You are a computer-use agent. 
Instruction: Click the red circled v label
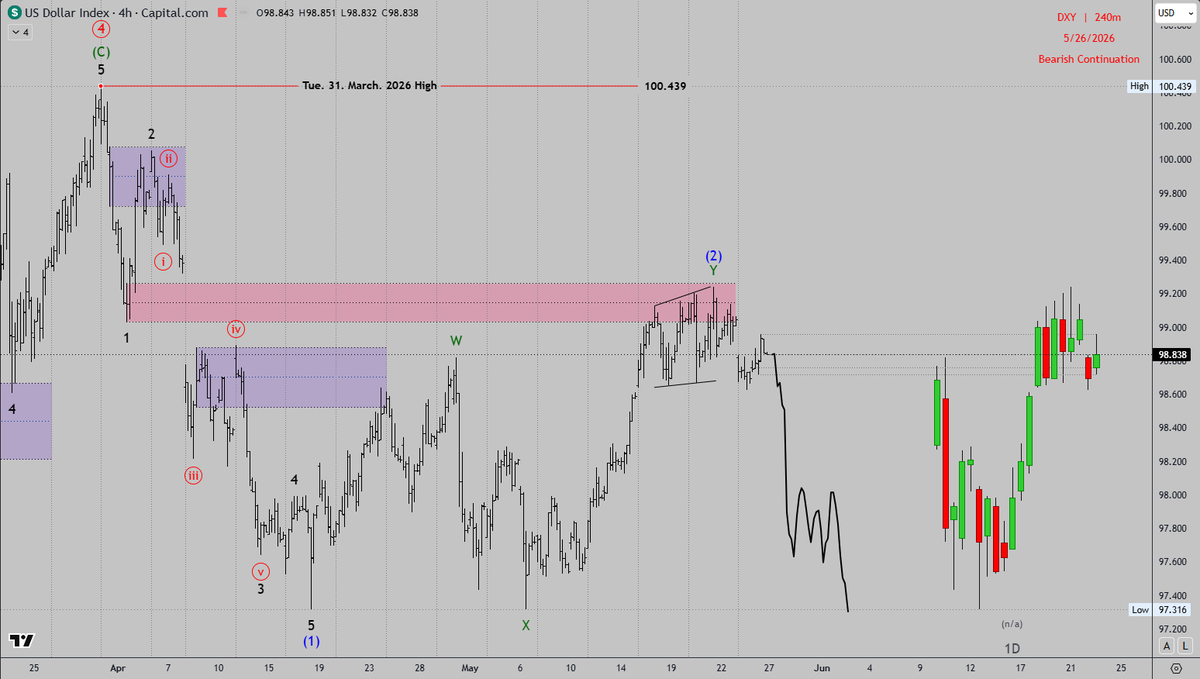(x=260, y=572)
